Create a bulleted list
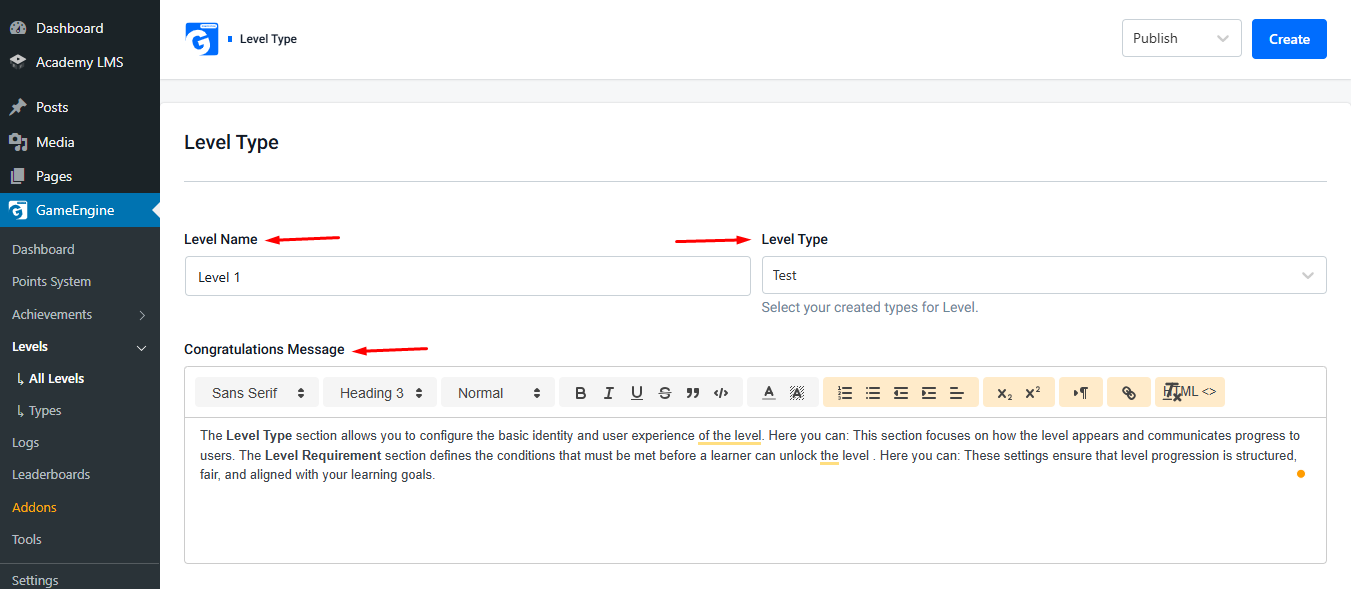The image size is (1351, 589). click(873, 393)
